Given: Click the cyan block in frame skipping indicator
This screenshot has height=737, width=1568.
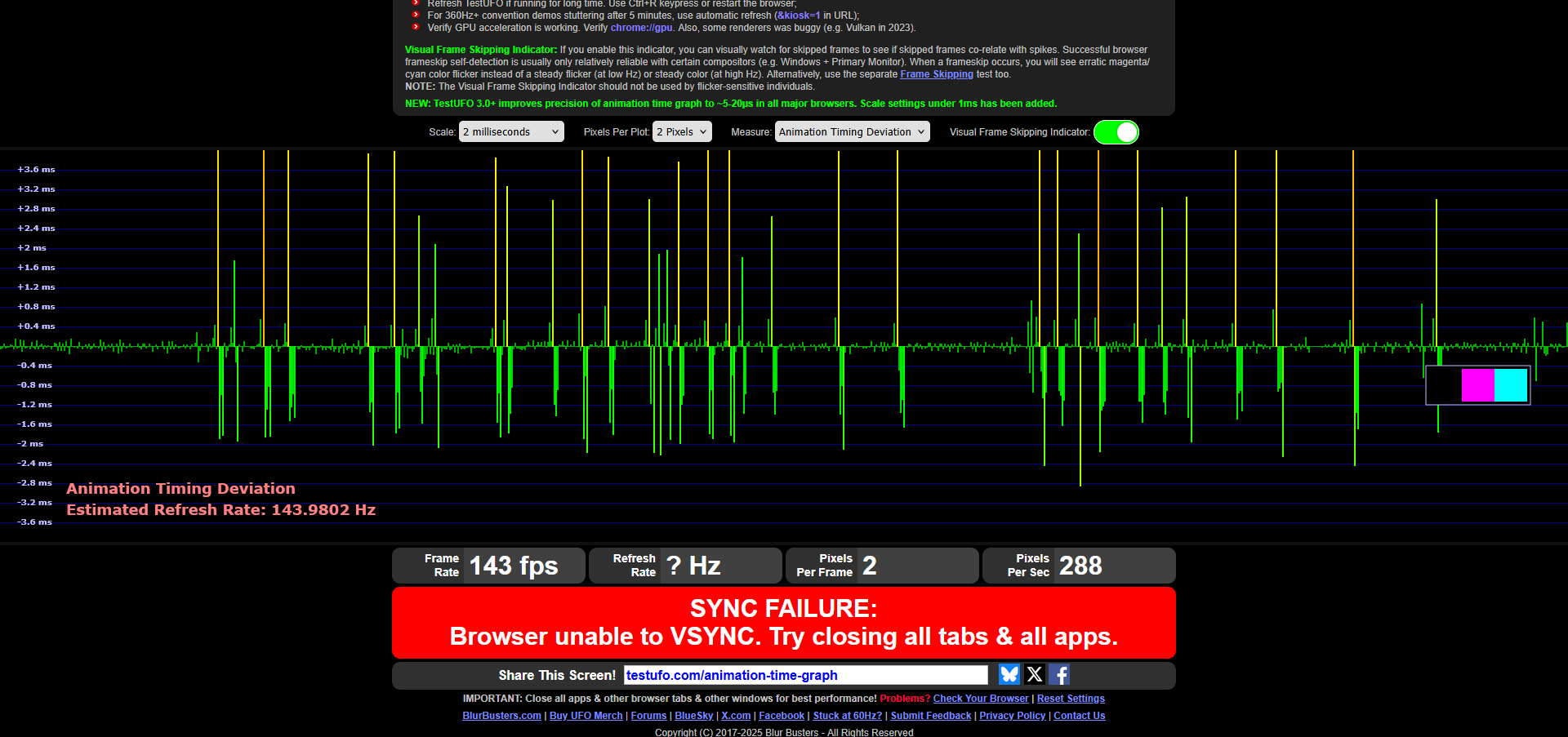Looking at the screenshot, I should 1511,385.
